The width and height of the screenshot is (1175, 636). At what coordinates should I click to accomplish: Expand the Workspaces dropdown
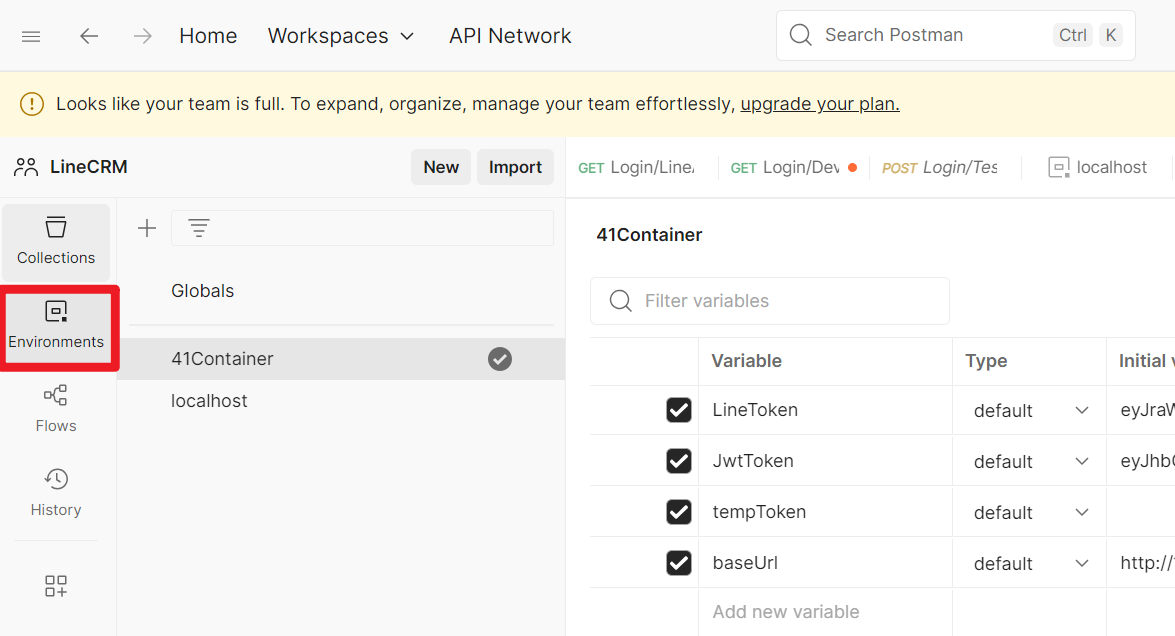pyautogui.click(x=341, y=36)
